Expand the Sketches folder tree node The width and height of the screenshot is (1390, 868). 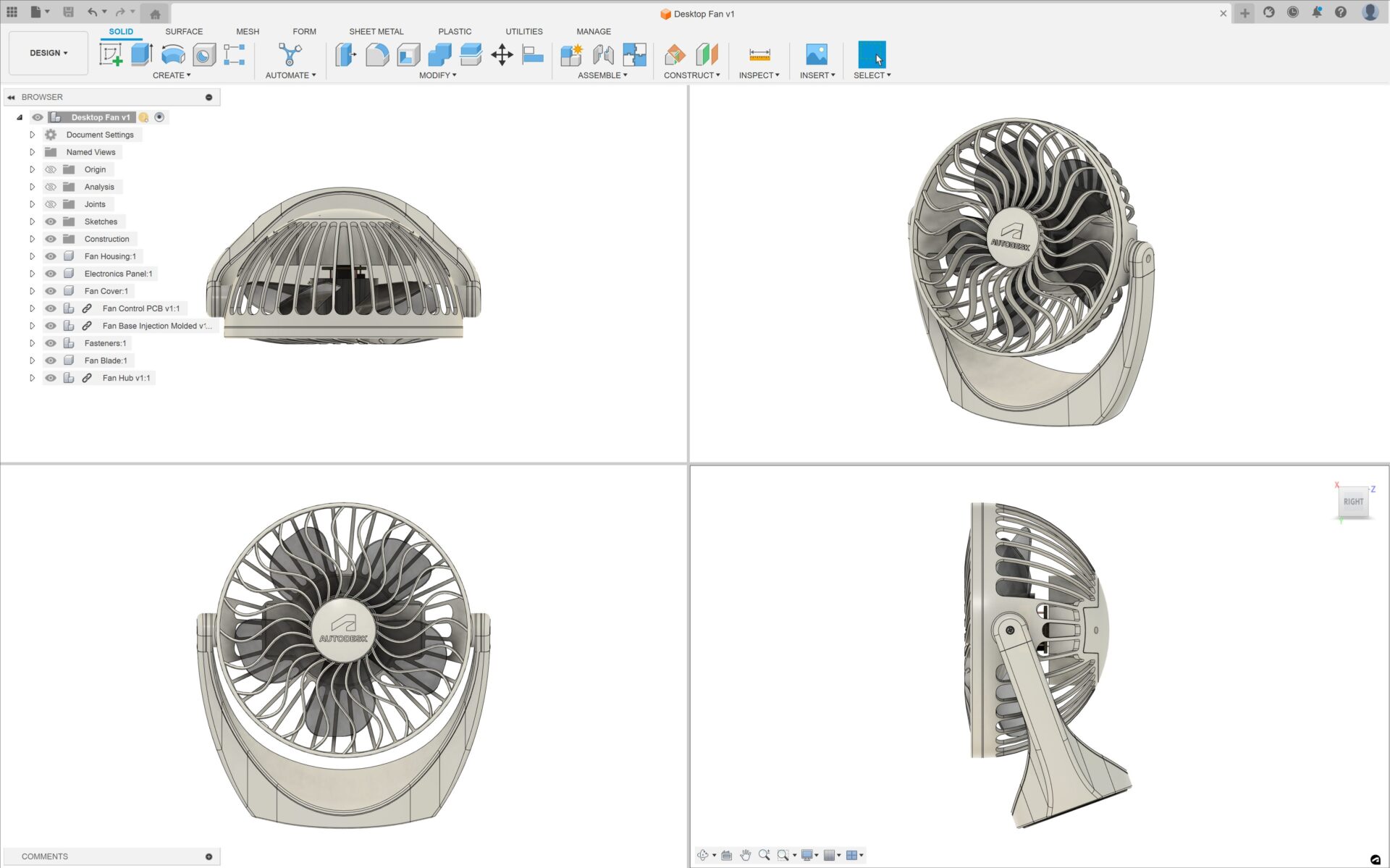pos(32,222)
